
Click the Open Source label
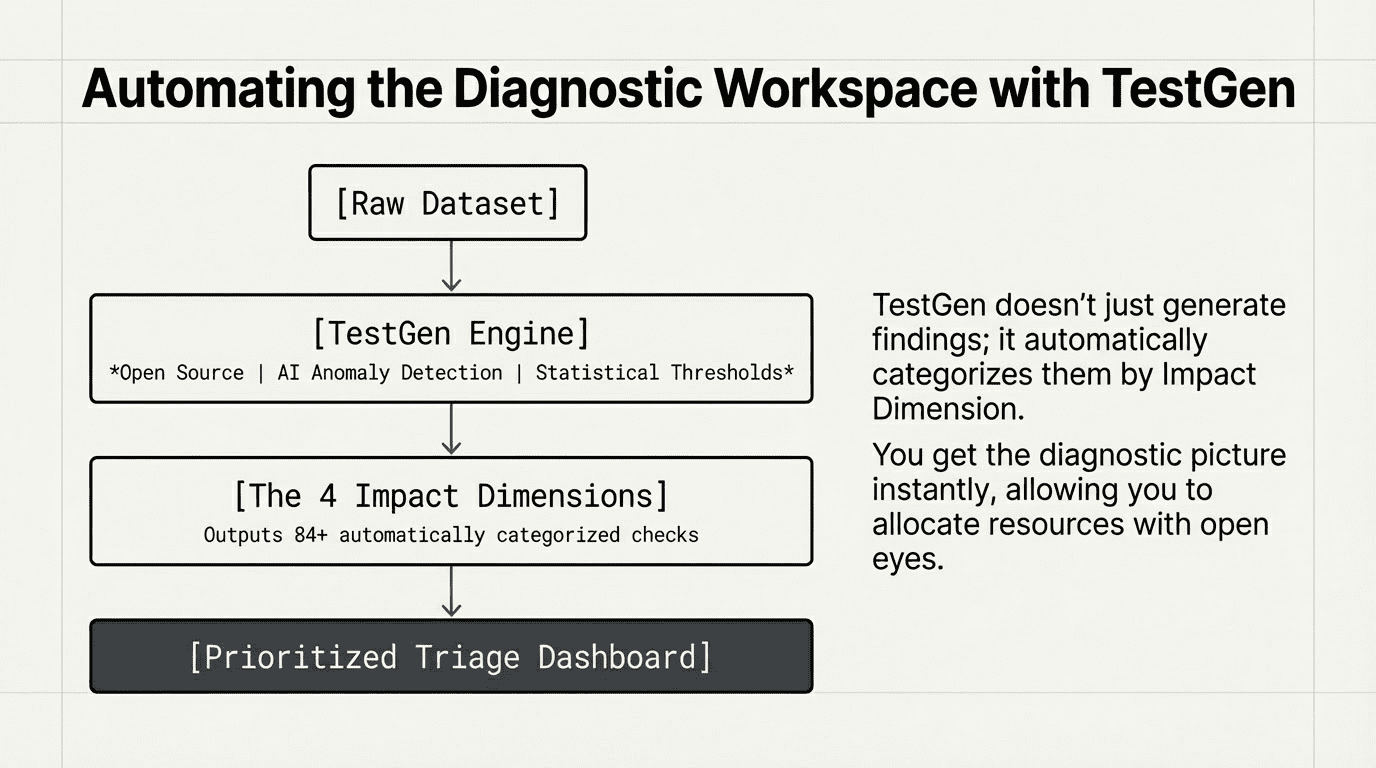179,373
